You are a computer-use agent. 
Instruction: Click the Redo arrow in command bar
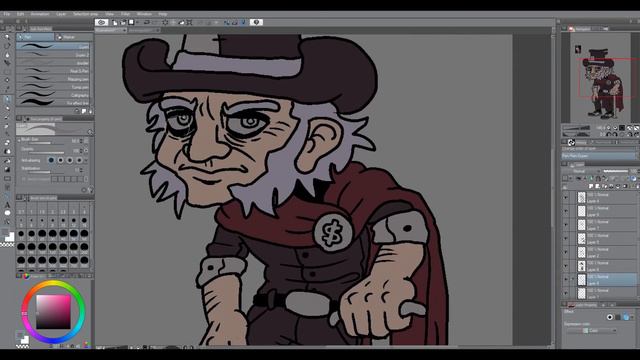[154, 22]
